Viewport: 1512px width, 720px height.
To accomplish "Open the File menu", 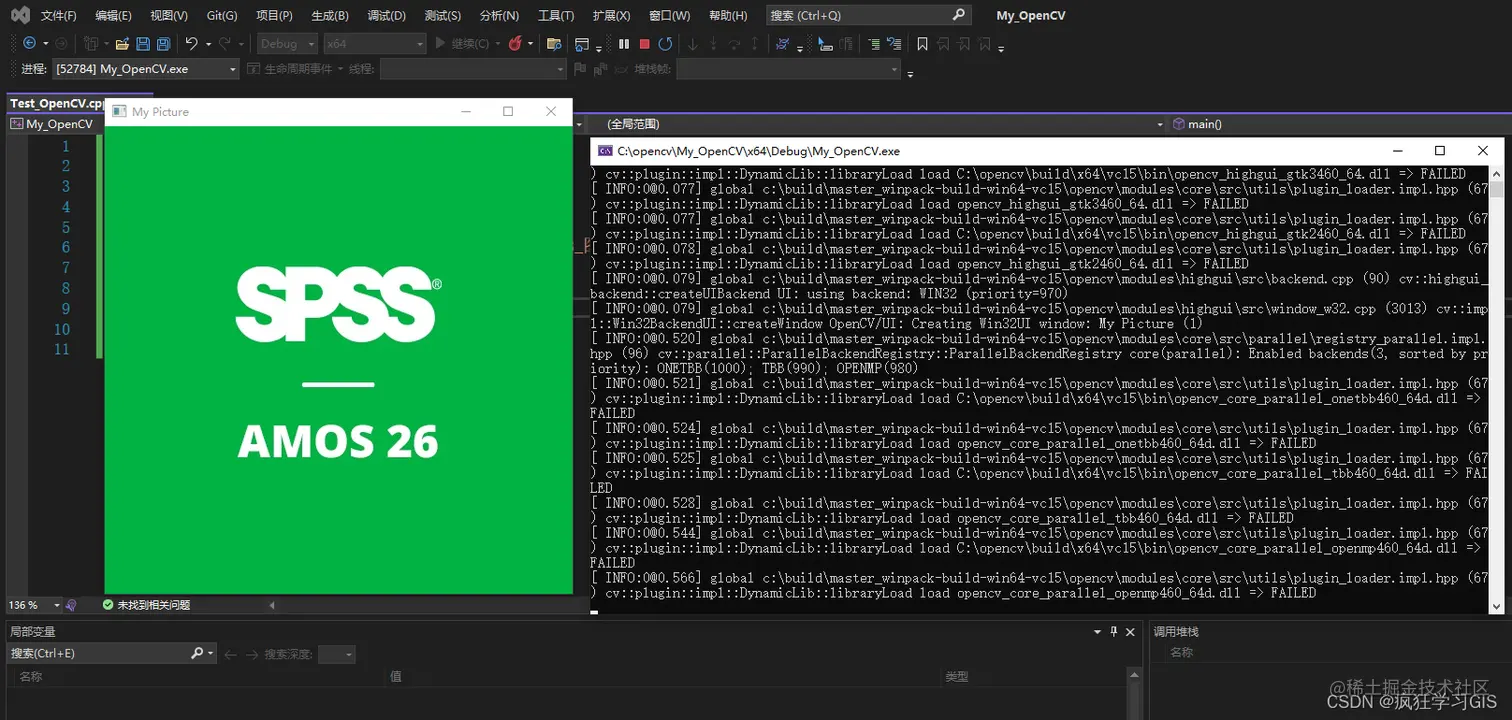I will click(x=58, y=15).
